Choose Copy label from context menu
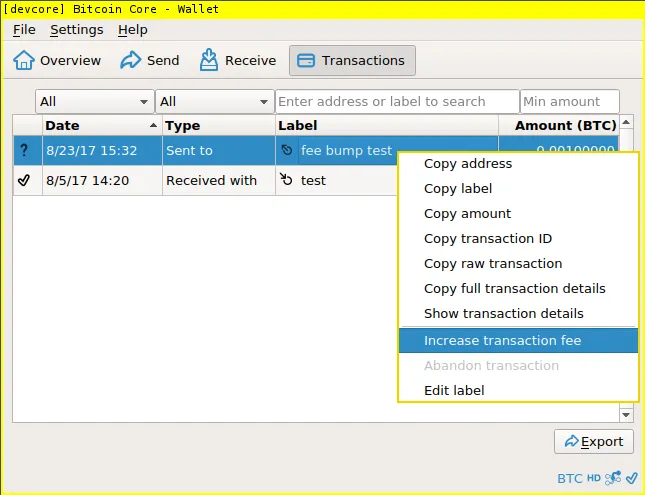645x495 pixels. click(518, 189)
